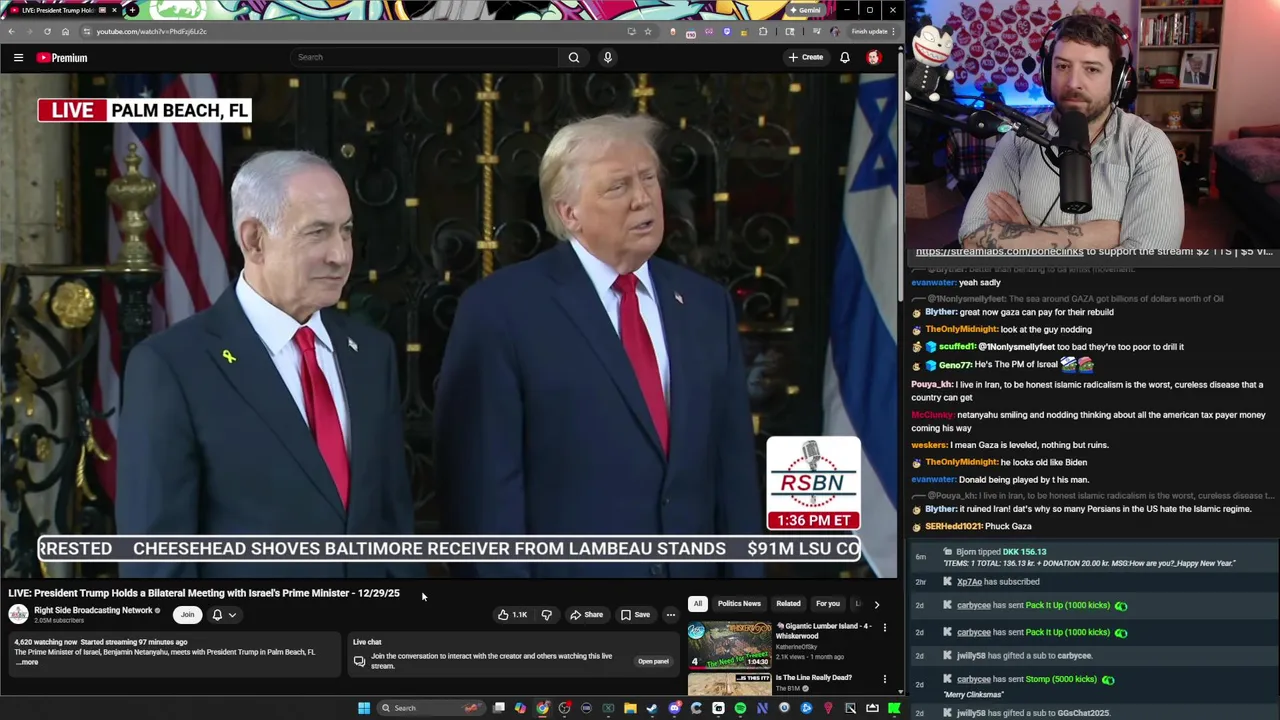The height and width of the screenshot is (720, 1280).
Task: Open Right Side Broadcasting Network channel name
Action: (x=93, y=610)
